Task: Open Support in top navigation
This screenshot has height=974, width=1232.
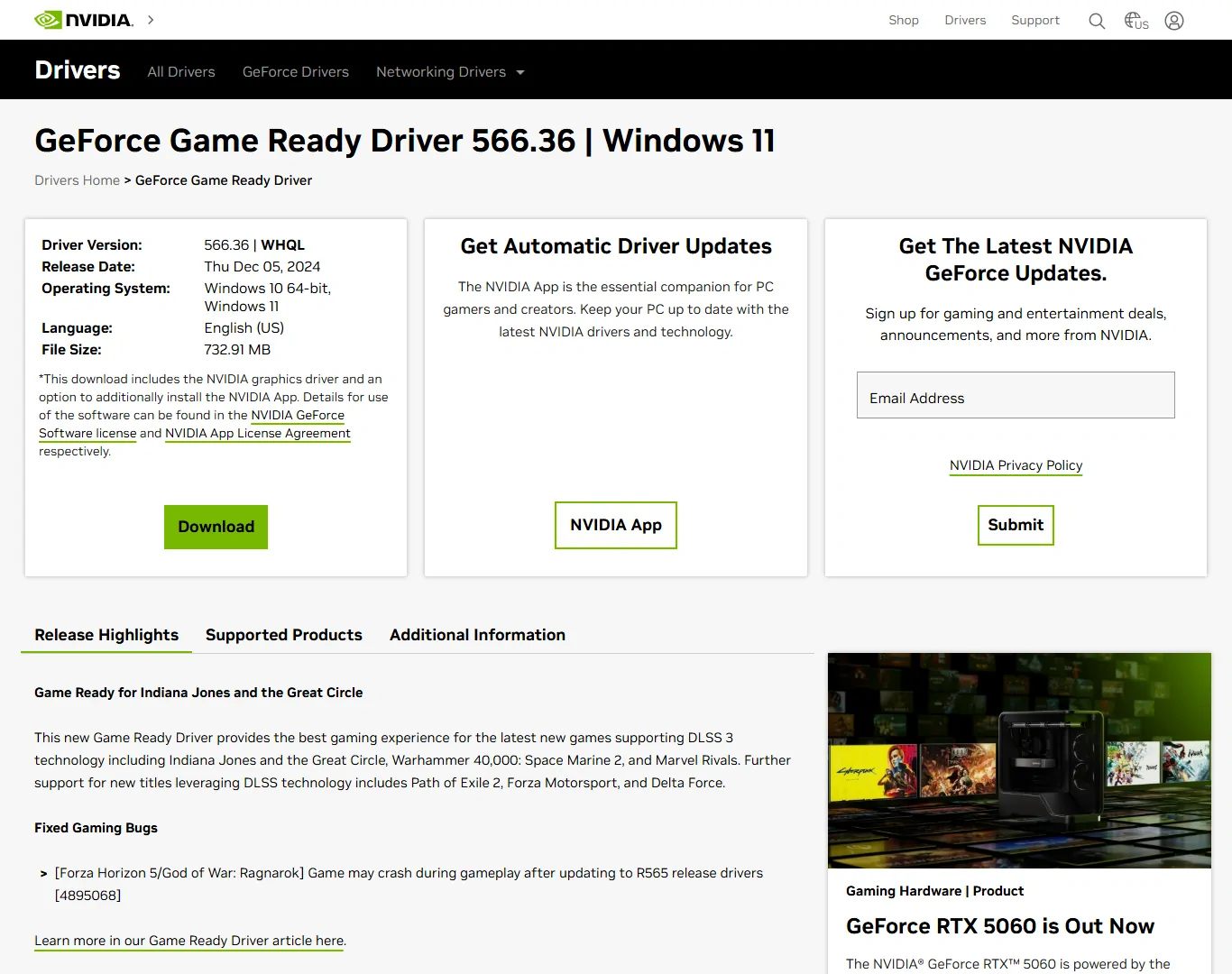Action: 1035,20
